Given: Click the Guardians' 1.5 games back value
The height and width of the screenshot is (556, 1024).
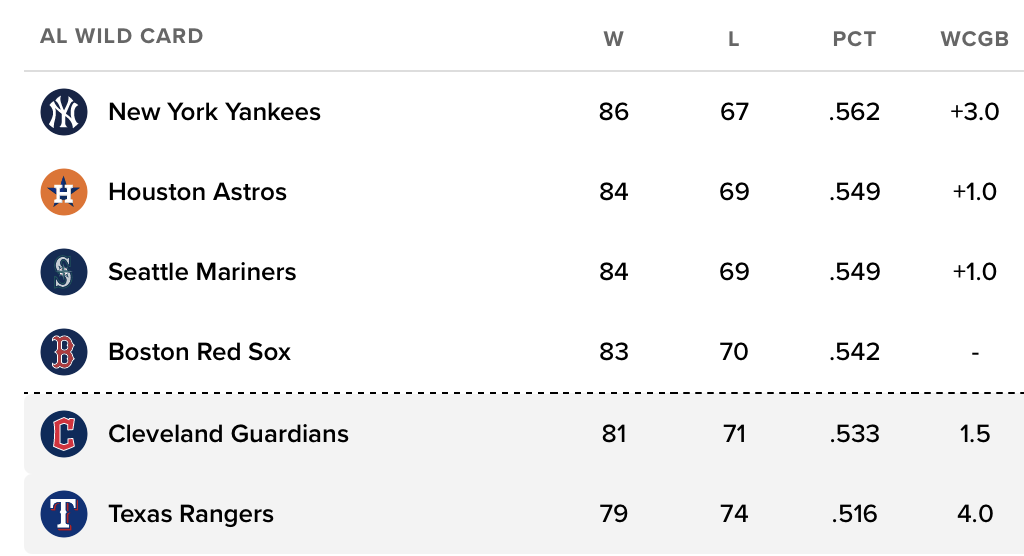Looking at the screenshot, I should 974,434.
